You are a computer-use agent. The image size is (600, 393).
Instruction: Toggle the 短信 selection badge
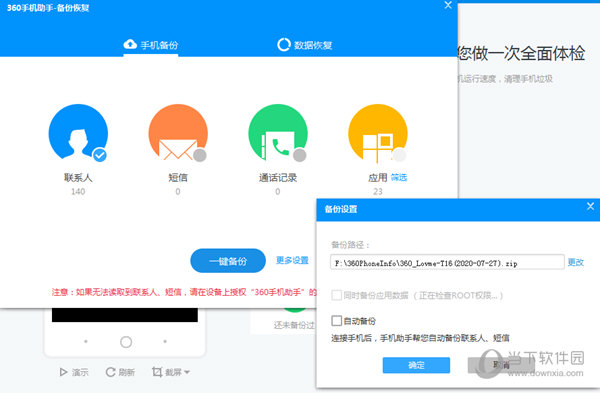coord(200,155)
